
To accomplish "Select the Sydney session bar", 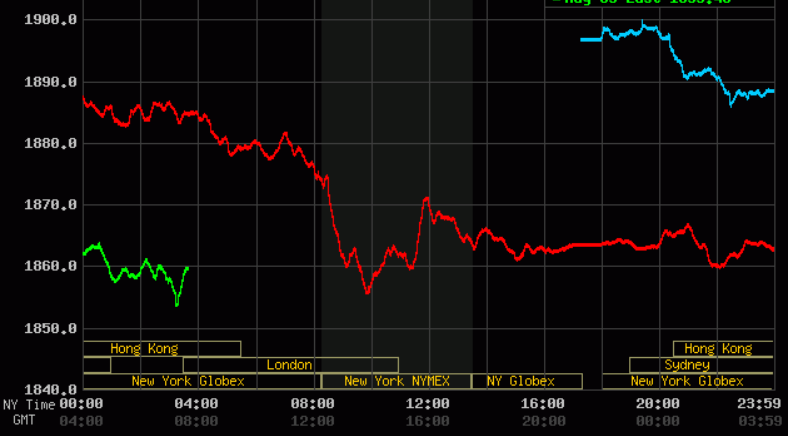I will click(x=686, y=365).
